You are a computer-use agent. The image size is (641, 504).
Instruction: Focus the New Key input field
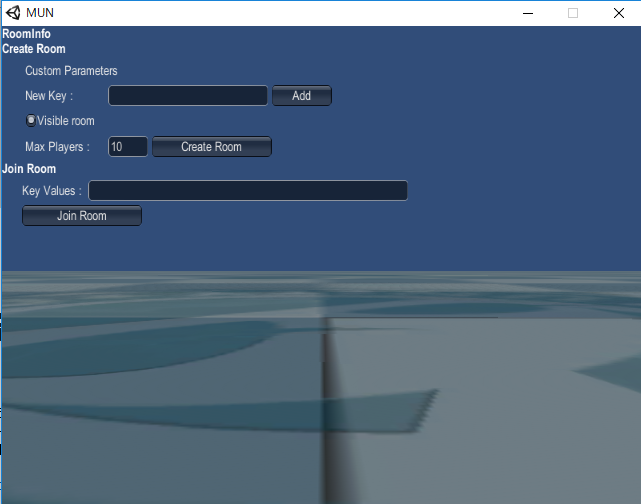point(188,96)
